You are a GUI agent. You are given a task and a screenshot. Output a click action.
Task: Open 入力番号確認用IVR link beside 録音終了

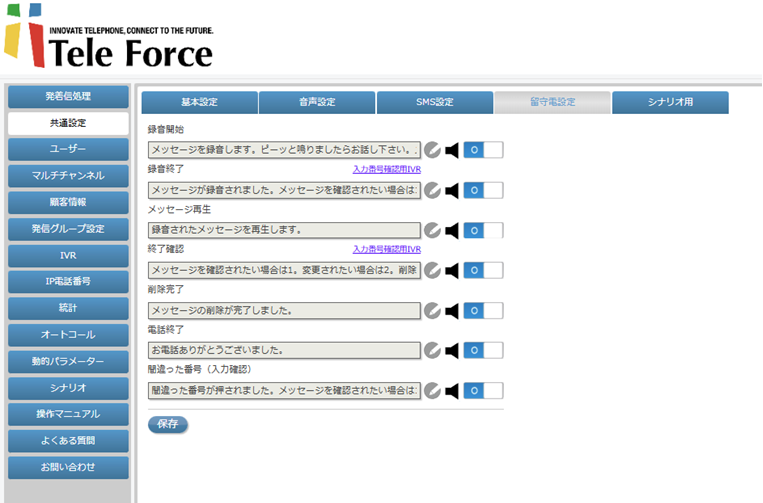point(387,169)
